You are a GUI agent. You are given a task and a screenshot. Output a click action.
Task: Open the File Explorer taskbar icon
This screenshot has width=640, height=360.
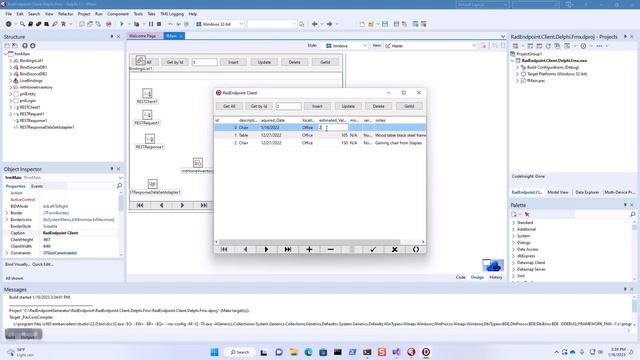click(x=293, y=352)
